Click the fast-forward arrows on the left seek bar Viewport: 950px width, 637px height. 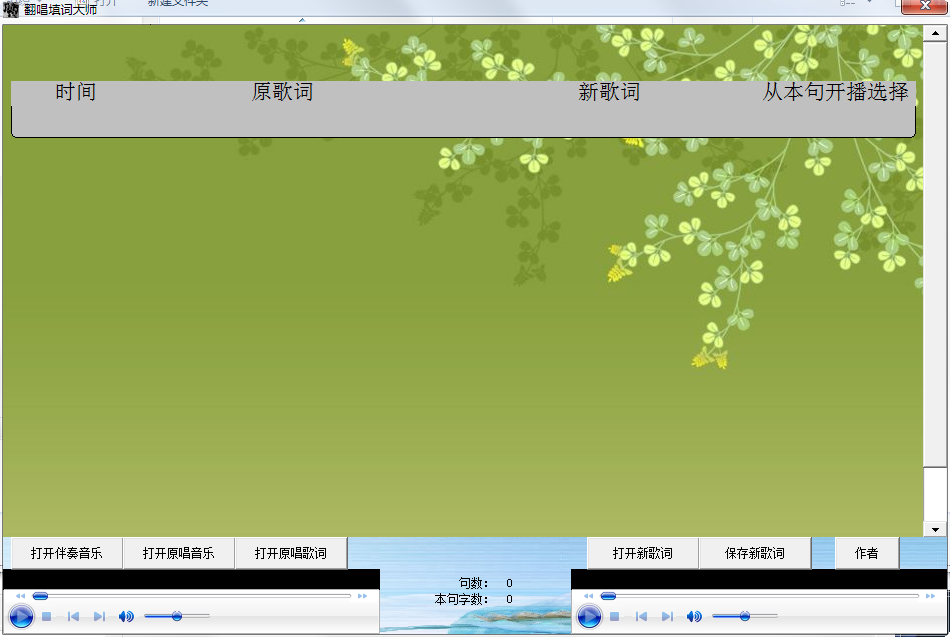tap(361, 595)
